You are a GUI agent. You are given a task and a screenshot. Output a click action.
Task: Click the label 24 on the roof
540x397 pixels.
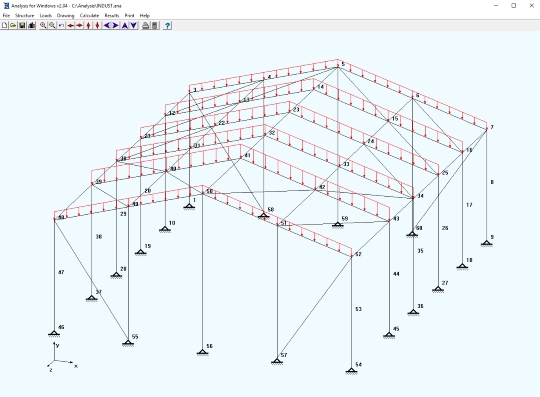pyautogui.click(x=371, y=141)
